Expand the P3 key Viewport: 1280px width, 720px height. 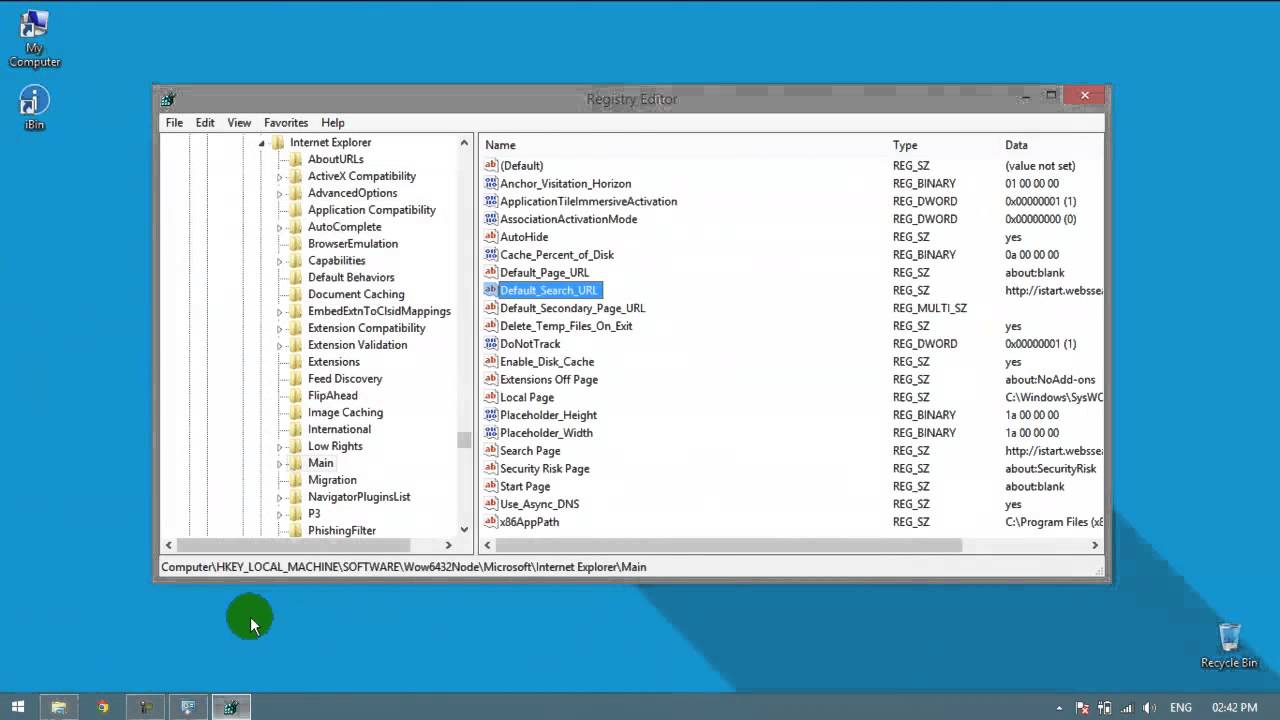point(280,515)
